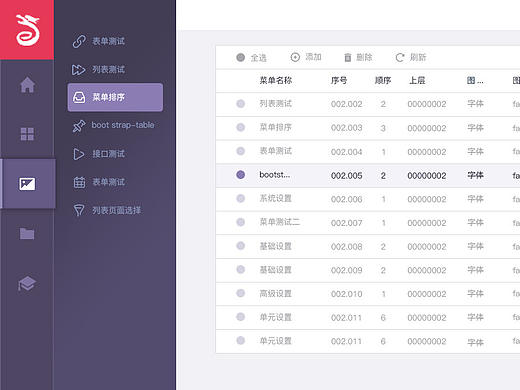This screenshot has width=520, height=390.
Task: Click the 002.003 cell
Action: click(347, 128)
